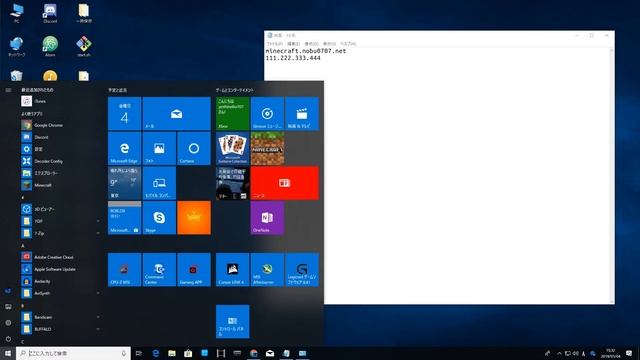Open the Money news photo tile

pyautogui.click(x=233, y=183)
